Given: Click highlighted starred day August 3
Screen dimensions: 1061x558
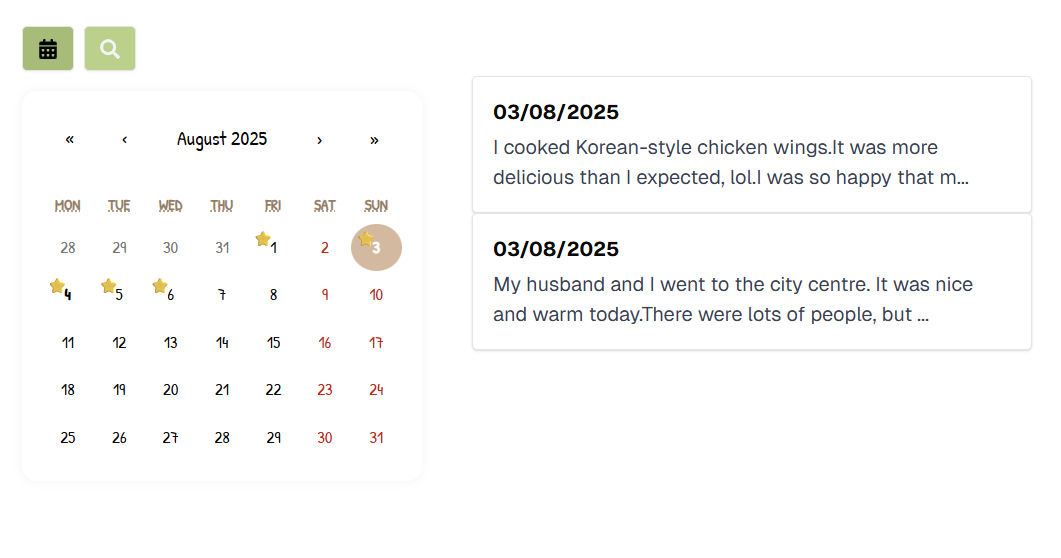Looking at the screenshot, I should (x=376, y=248).
